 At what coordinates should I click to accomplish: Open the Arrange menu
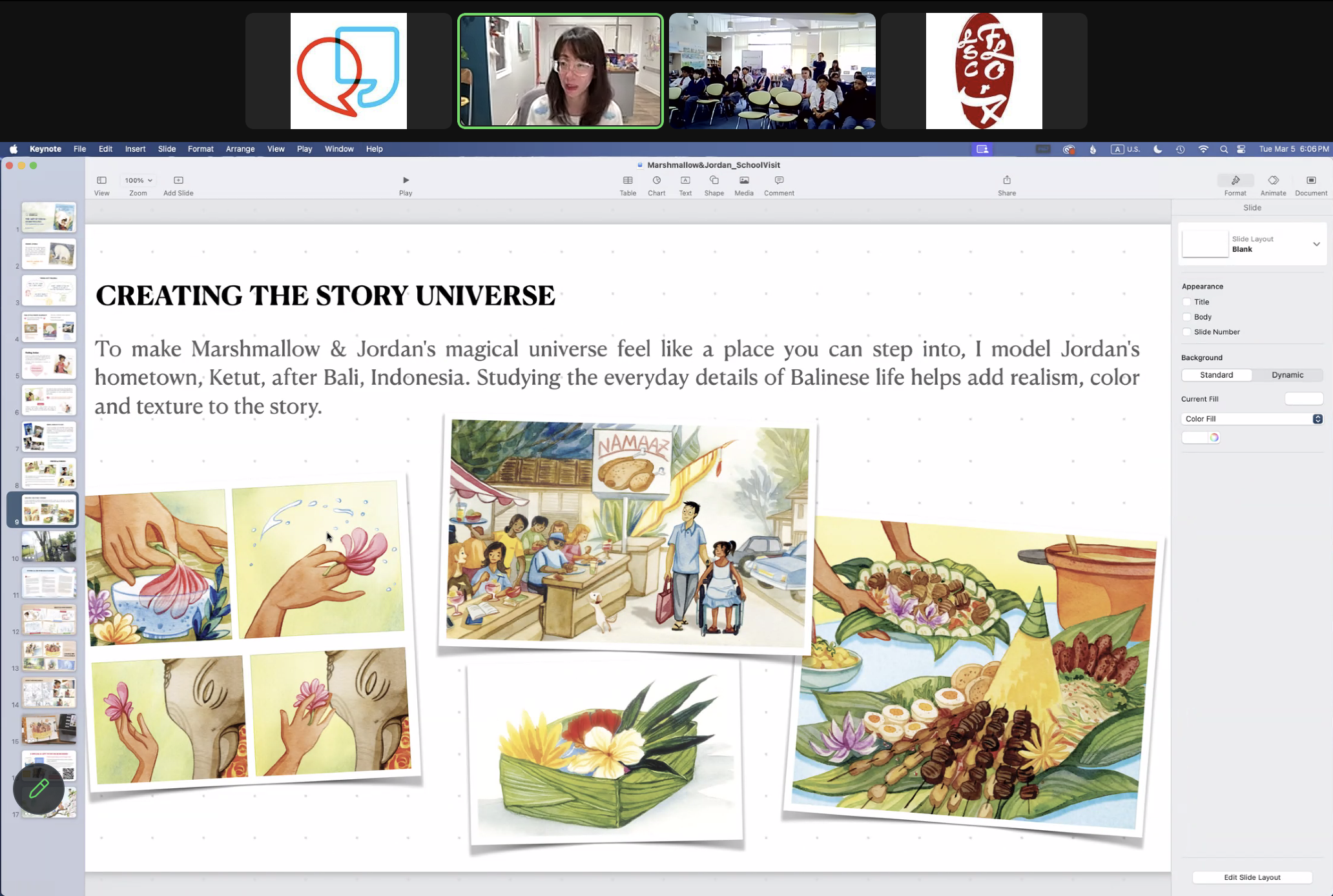tap(240, 148)
